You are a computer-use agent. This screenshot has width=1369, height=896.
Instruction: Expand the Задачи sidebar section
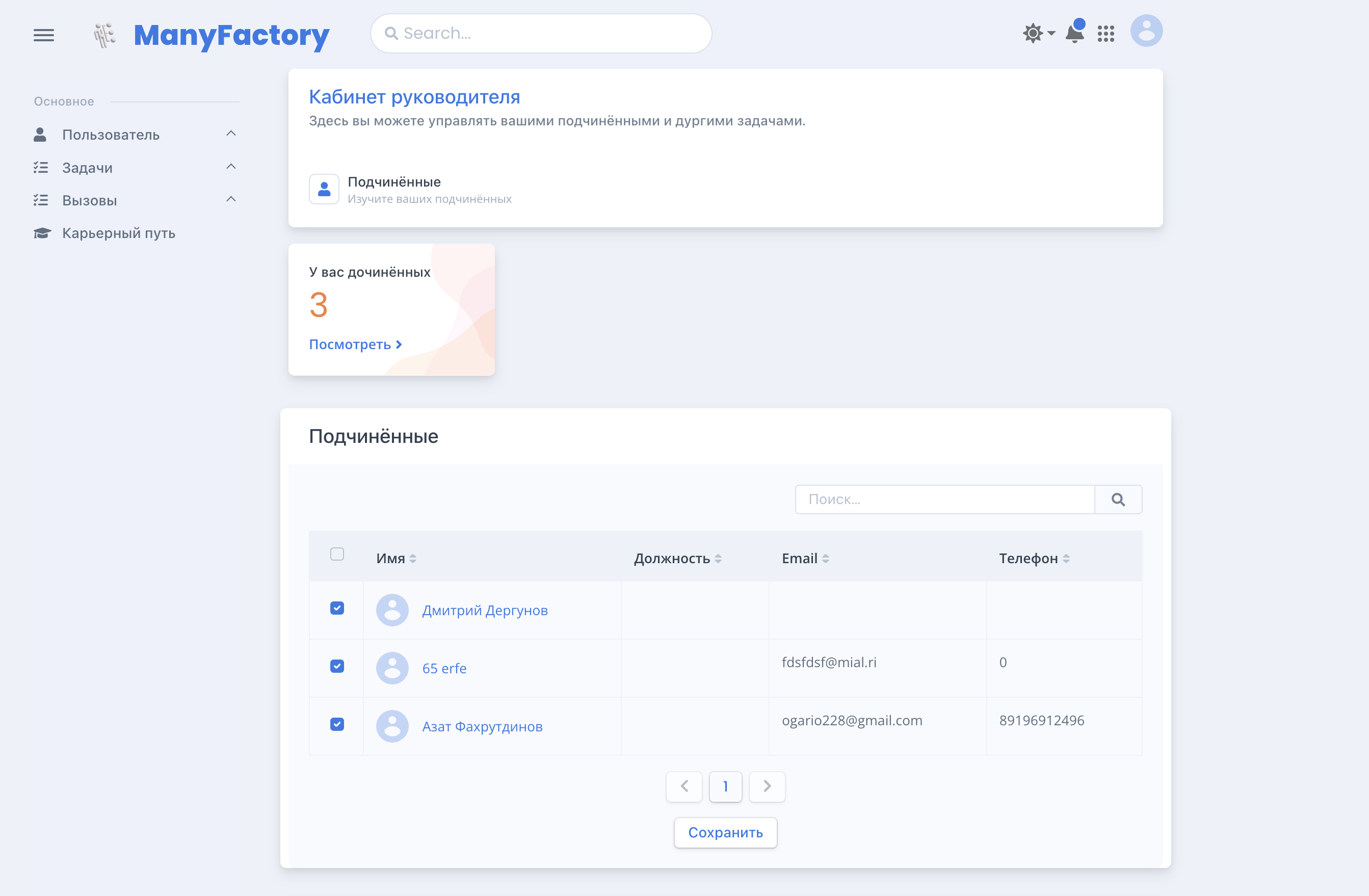point(88,167)
